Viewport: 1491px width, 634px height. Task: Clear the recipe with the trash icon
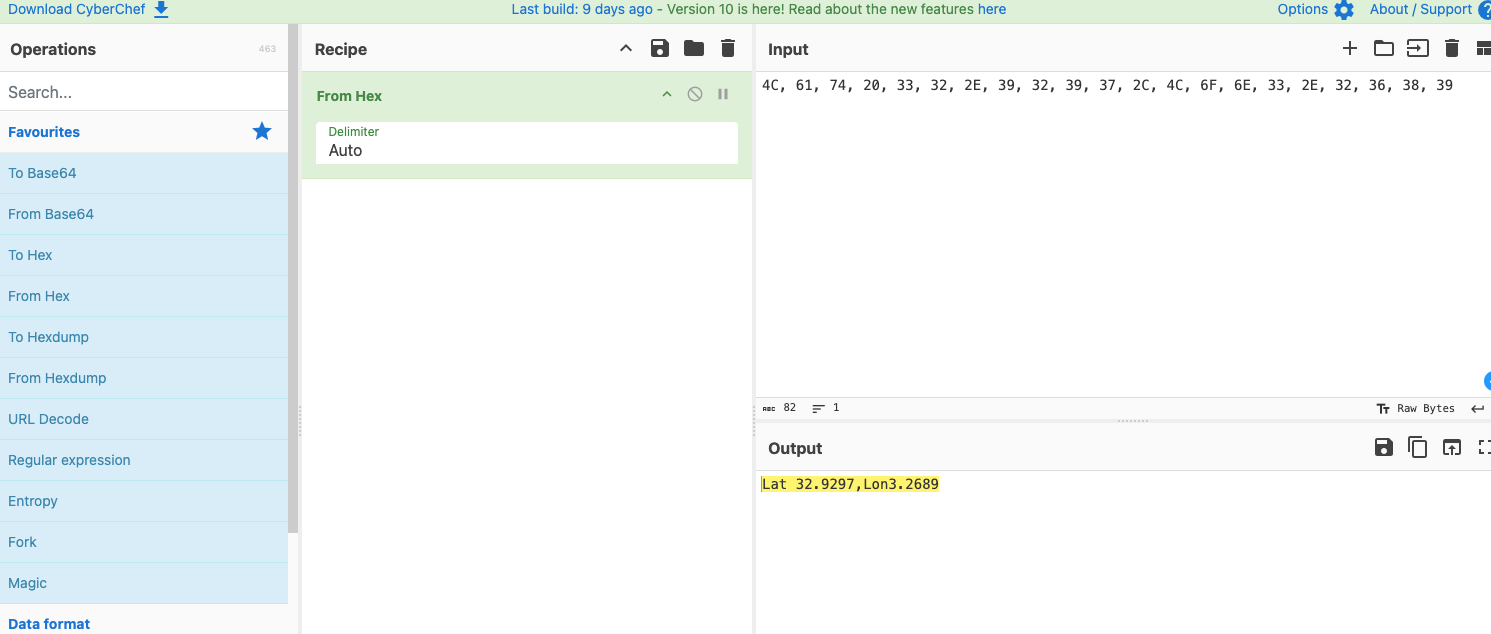click(x=728, y=49)
